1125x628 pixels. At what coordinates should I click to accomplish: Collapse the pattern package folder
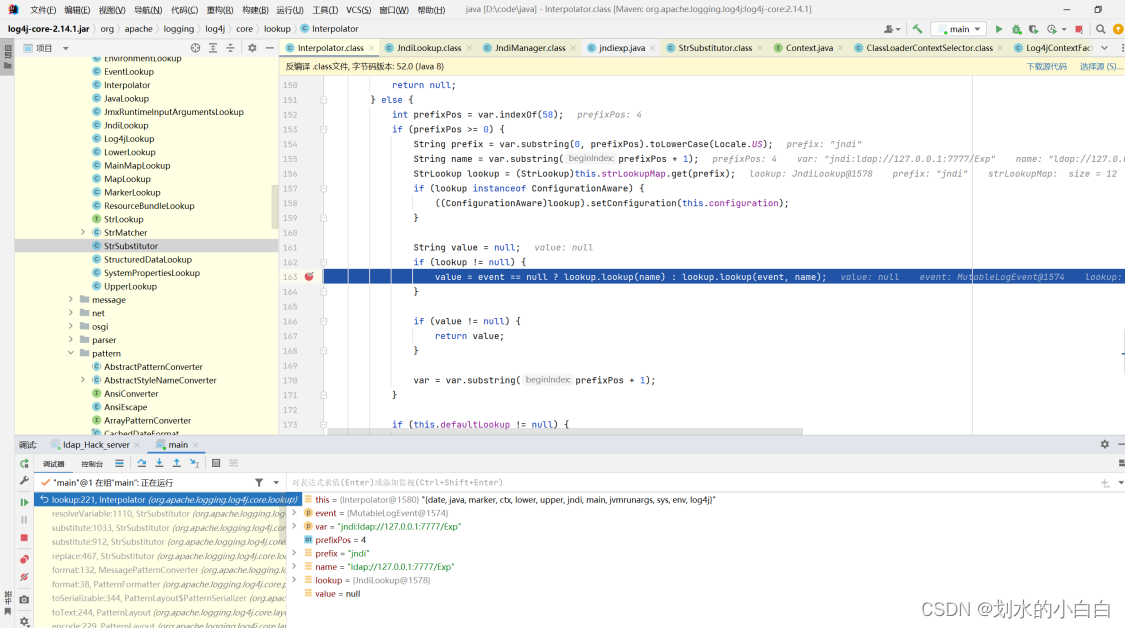tap(70, 353)
